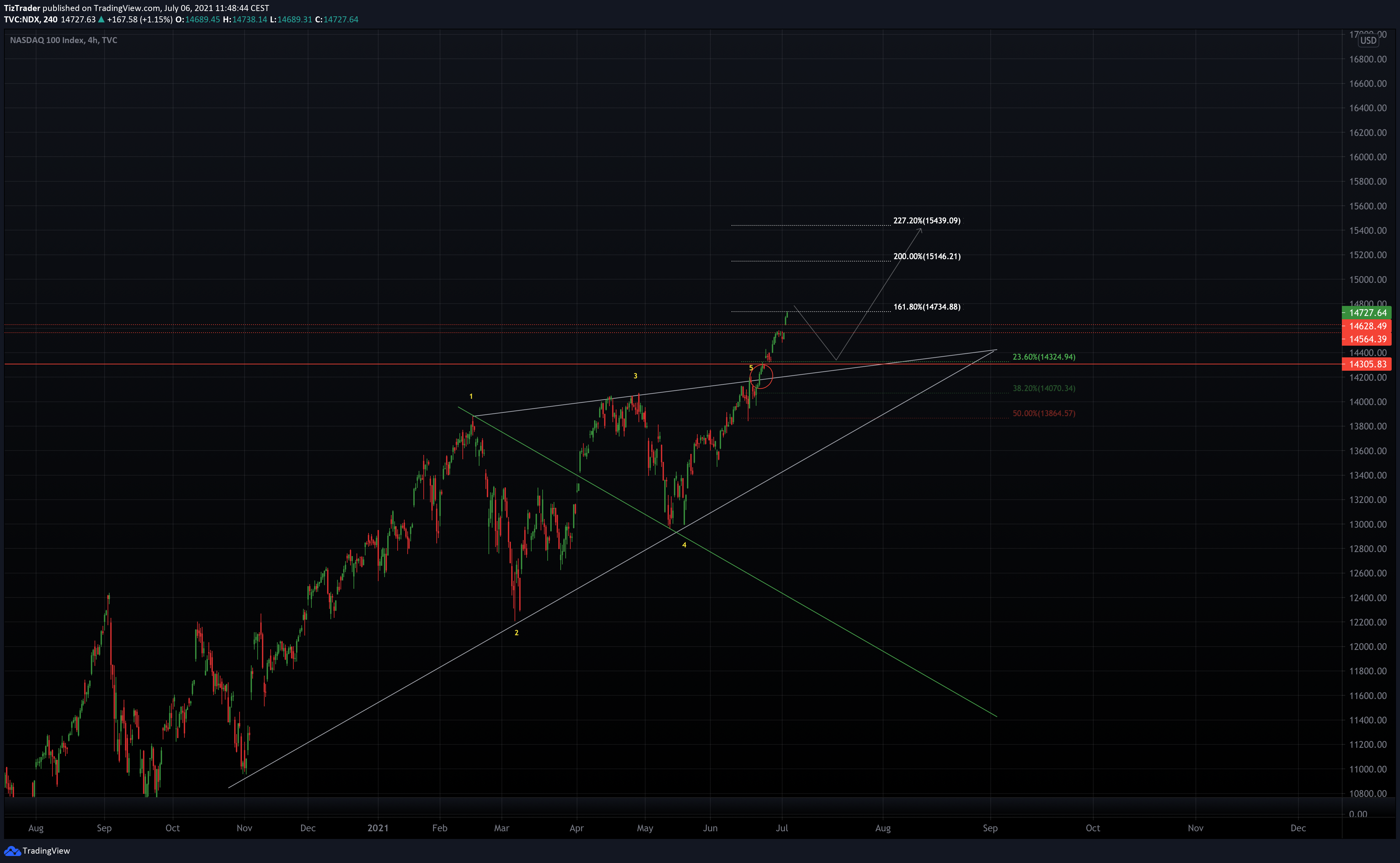Click the TradingView logo icon

(x=12, y=851)
